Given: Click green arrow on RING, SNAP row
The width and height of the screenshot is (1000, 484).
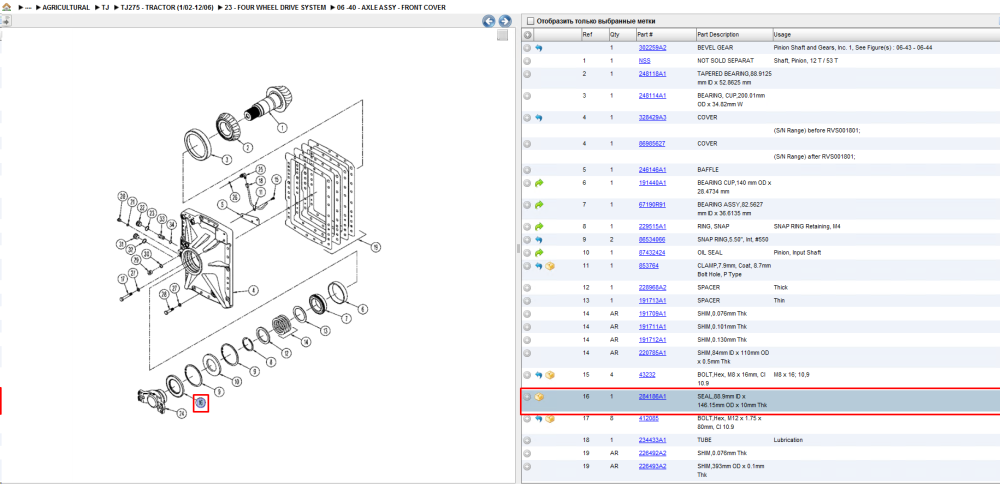Looking at the screenshot, I should [x=539, y=226].
